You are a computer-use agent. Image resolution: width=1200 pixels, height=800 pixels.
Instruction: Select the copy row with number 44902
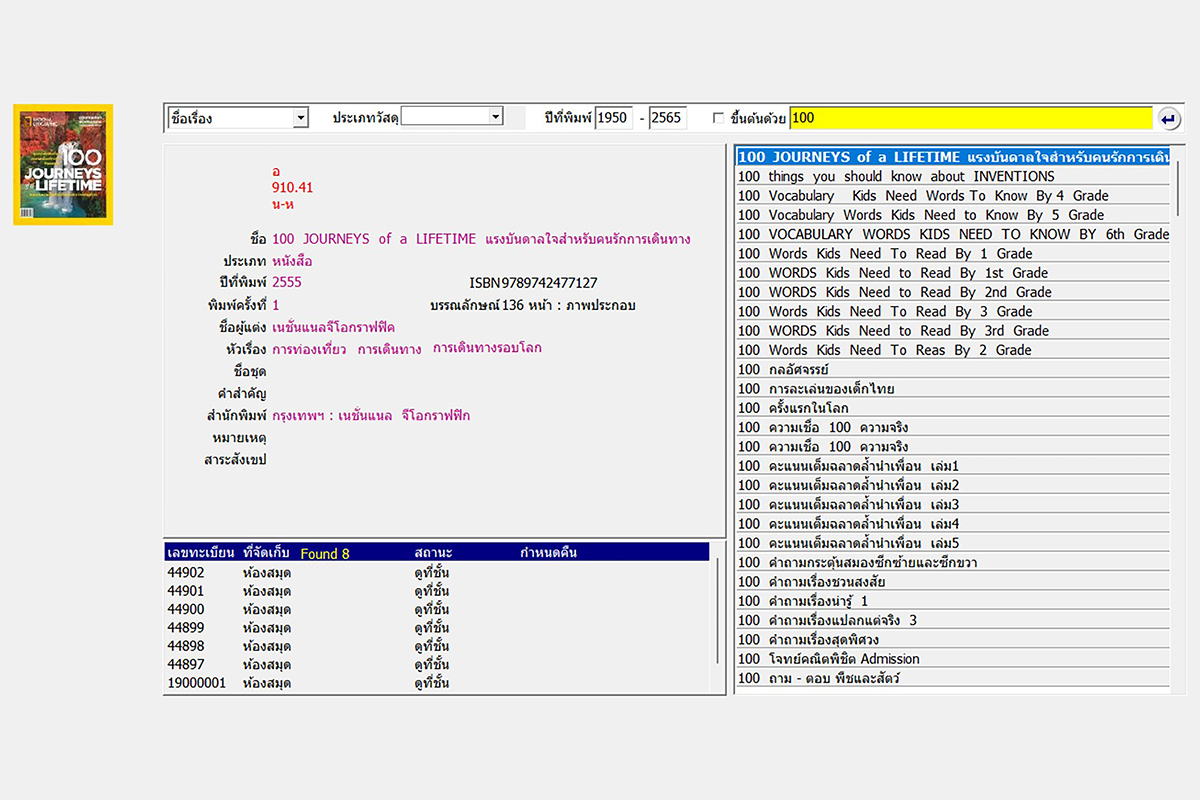pyautogui.click(x=186, y=573)
